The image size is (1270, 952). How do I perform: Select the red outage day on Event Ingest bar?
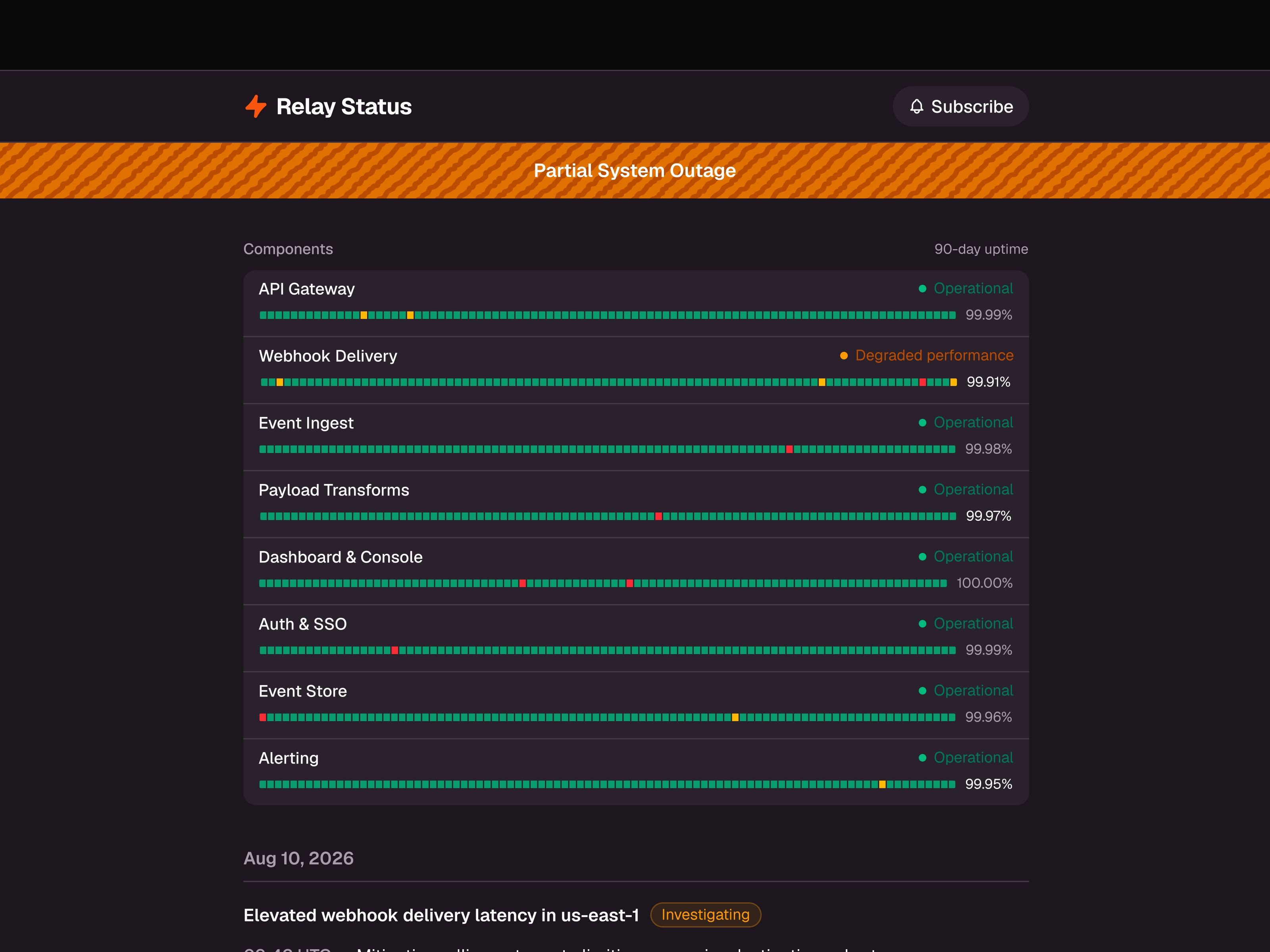coord(789,449)
